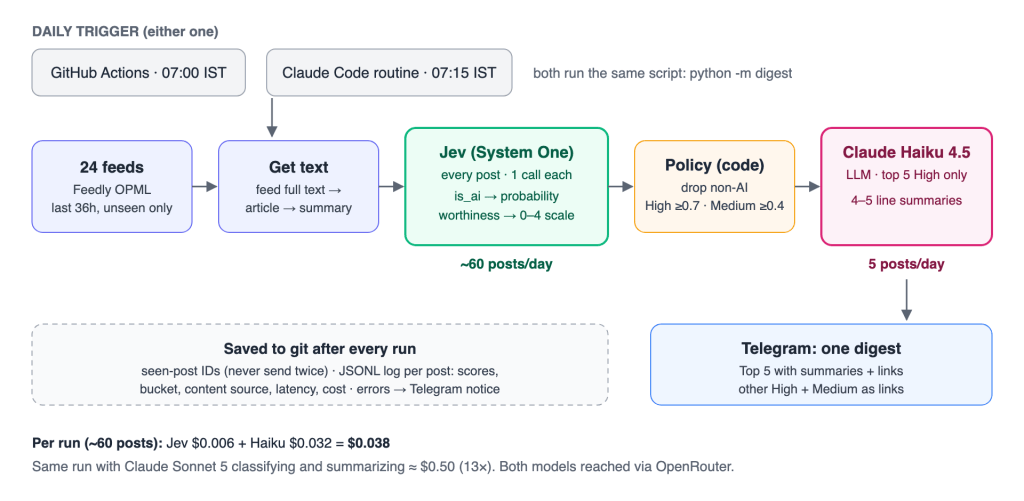Click arrow from Claude Code routine downward

(x=272, y=116)
